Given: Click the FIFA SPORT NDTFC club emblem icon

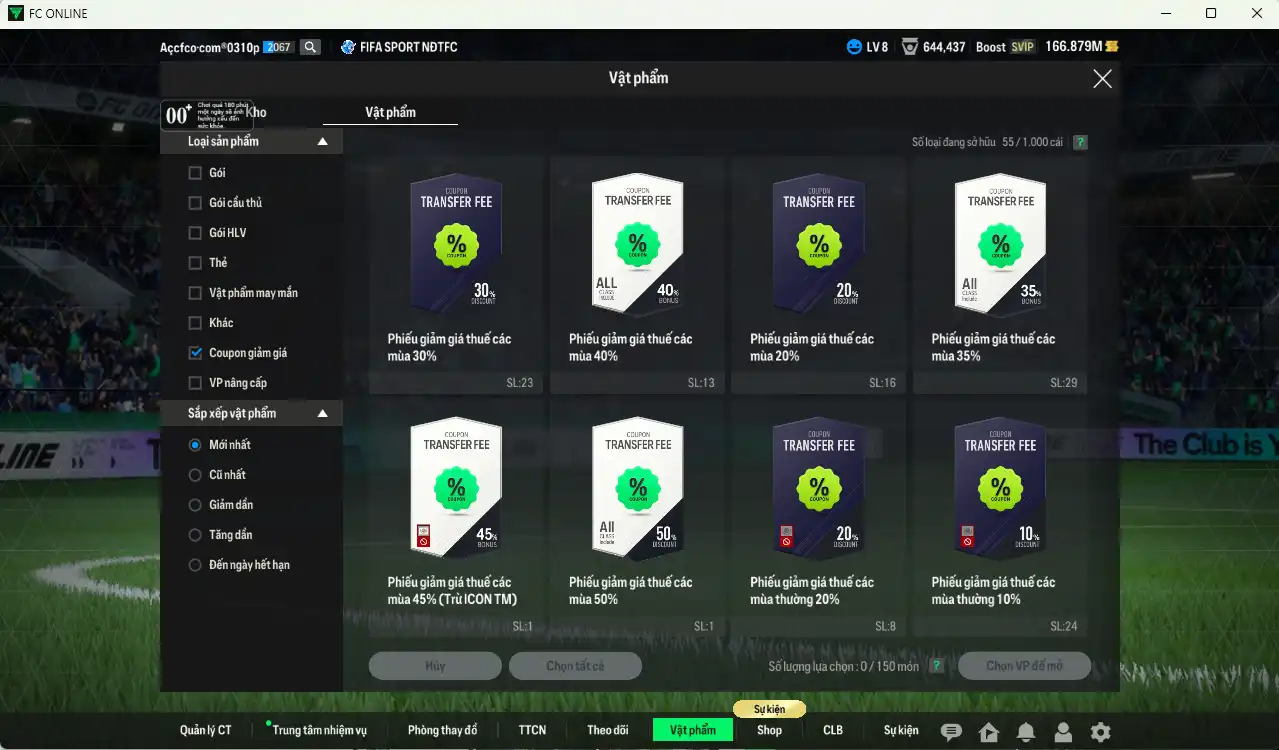Looking at the screenshot, I should pyautogui.click(x=348, y=47).
